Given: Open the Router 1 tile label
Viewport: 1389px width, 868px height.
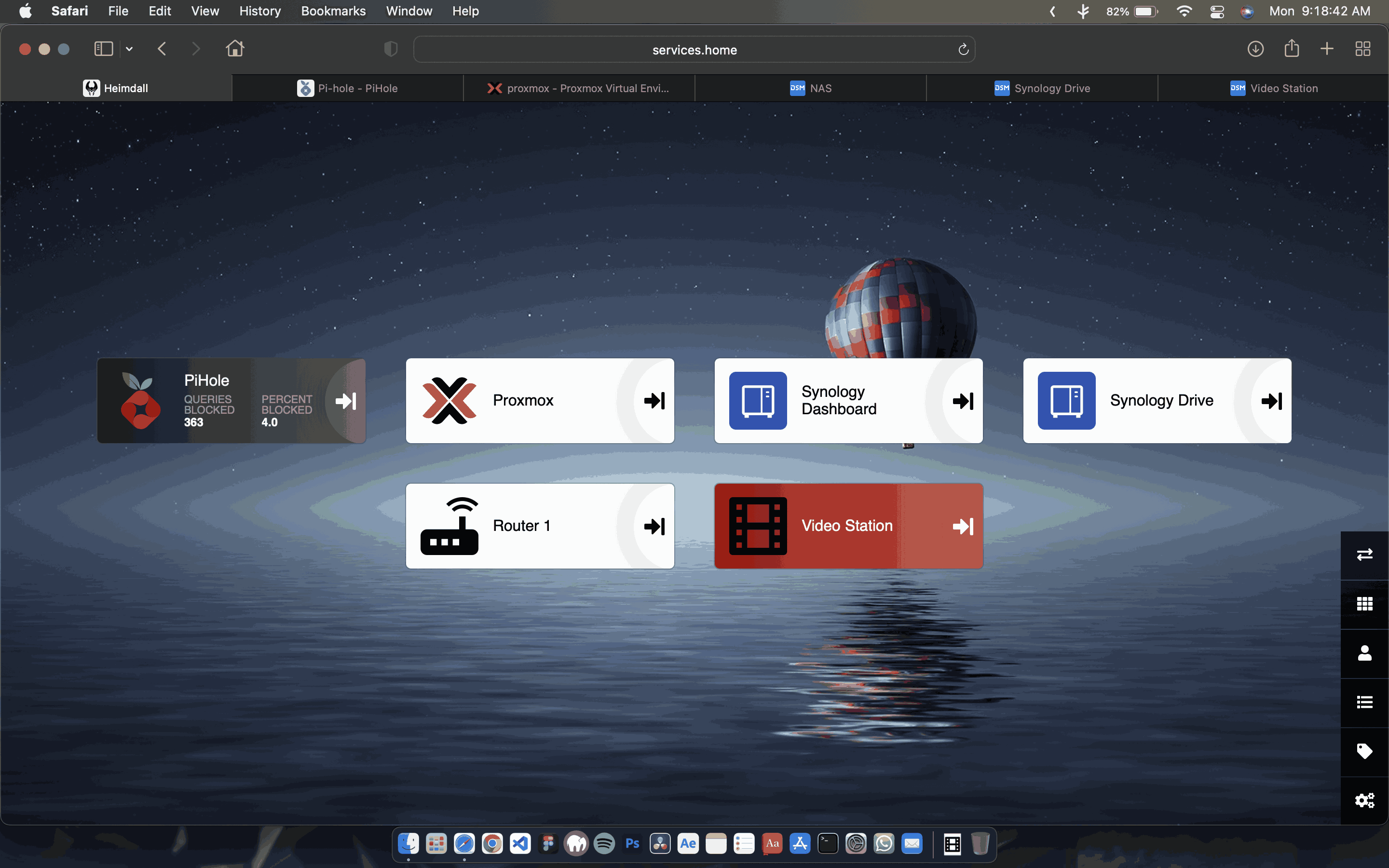Looking at the screenshot, I should coord(521,525).
